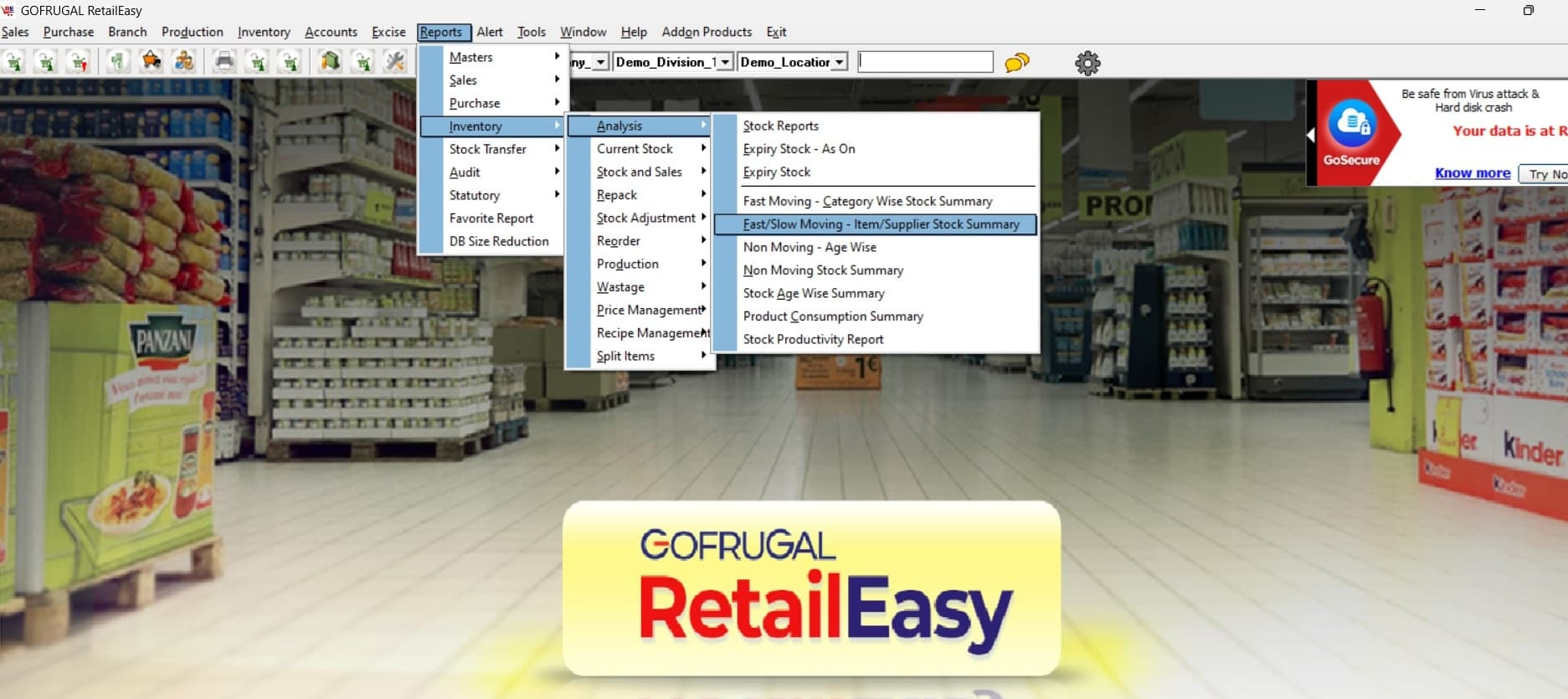The width and height of the screenshot is (1568, 699).
Task: Click the cart icon just left of green book
Action: [290, 62]
